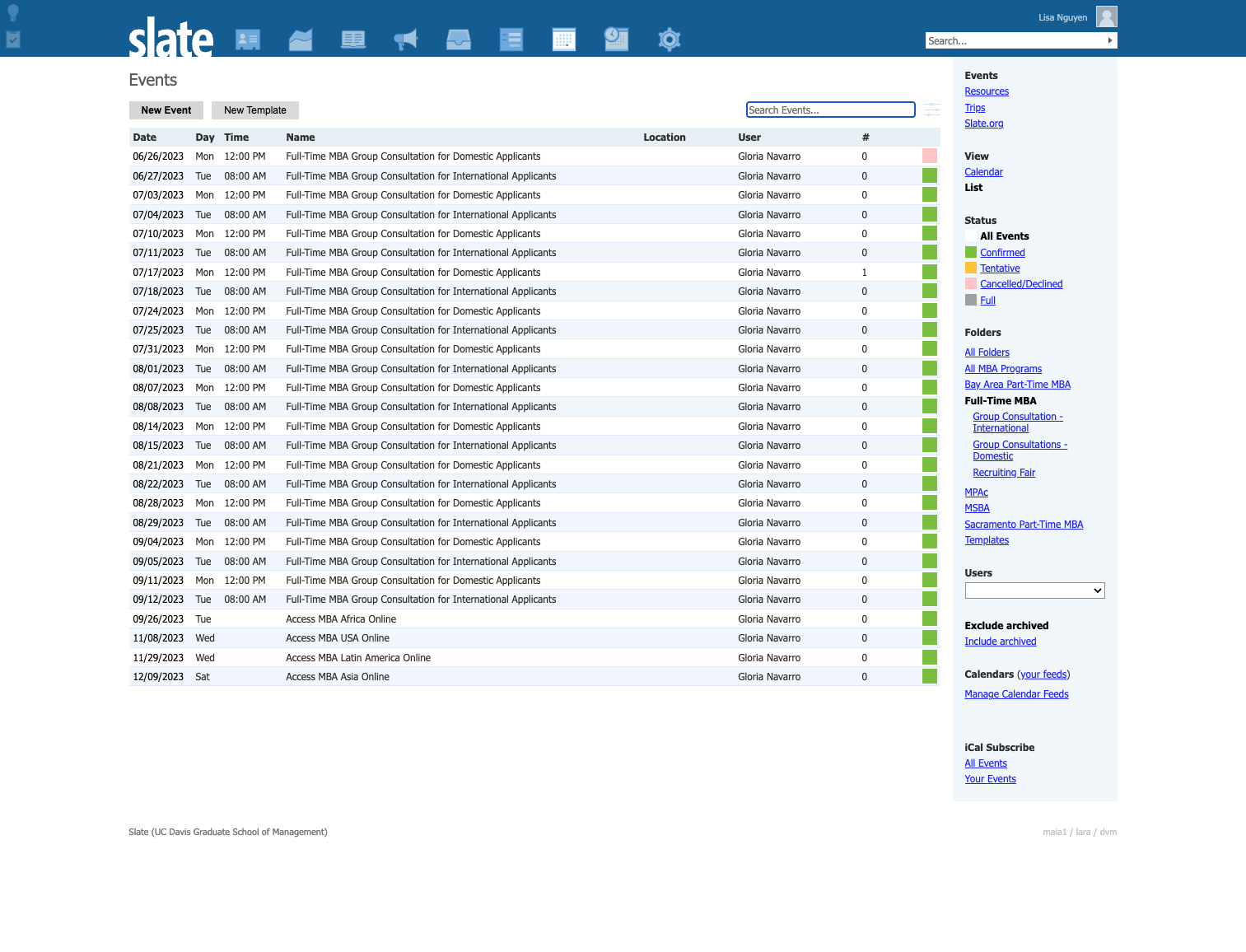Click the clipboard checklist icon

13,39
